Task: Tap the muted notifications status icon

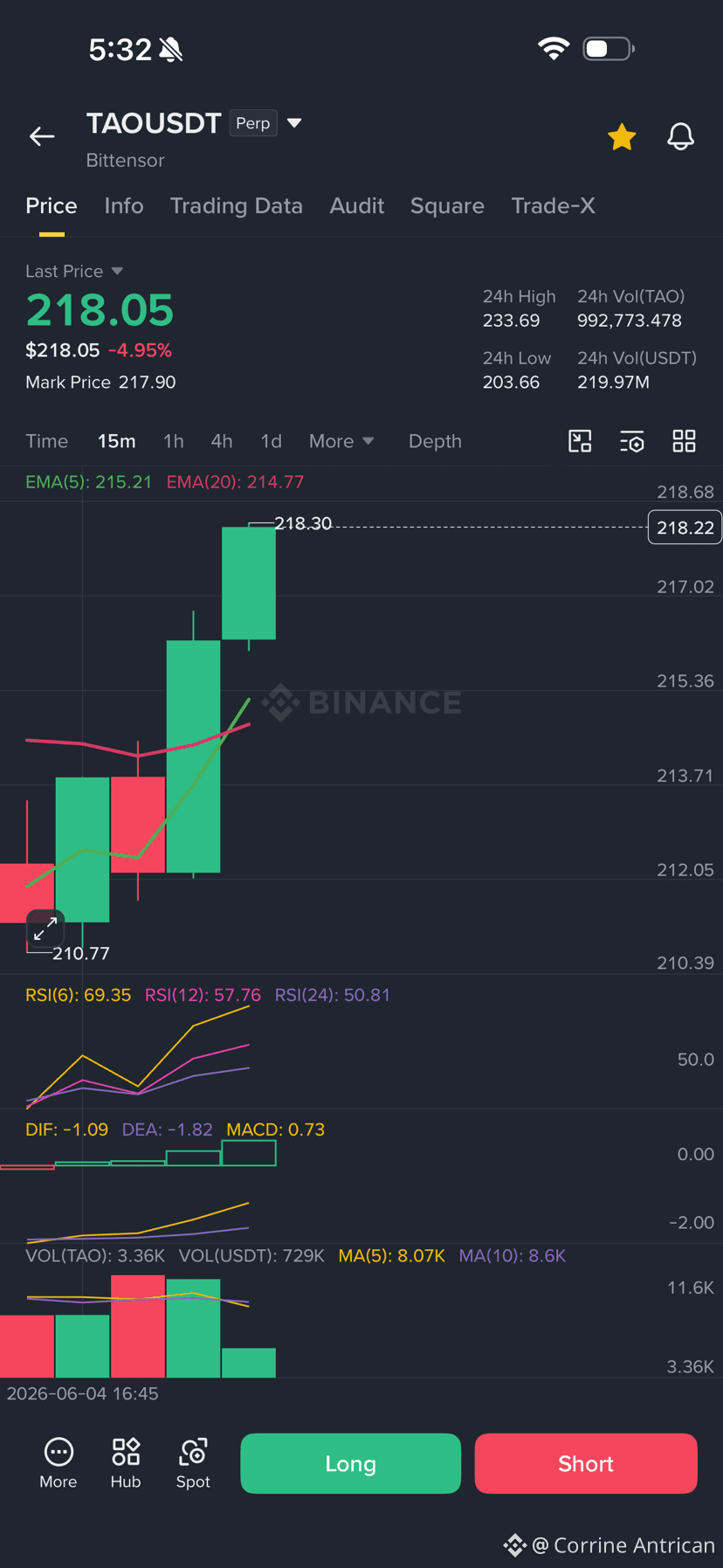Action: click(171, 50)
